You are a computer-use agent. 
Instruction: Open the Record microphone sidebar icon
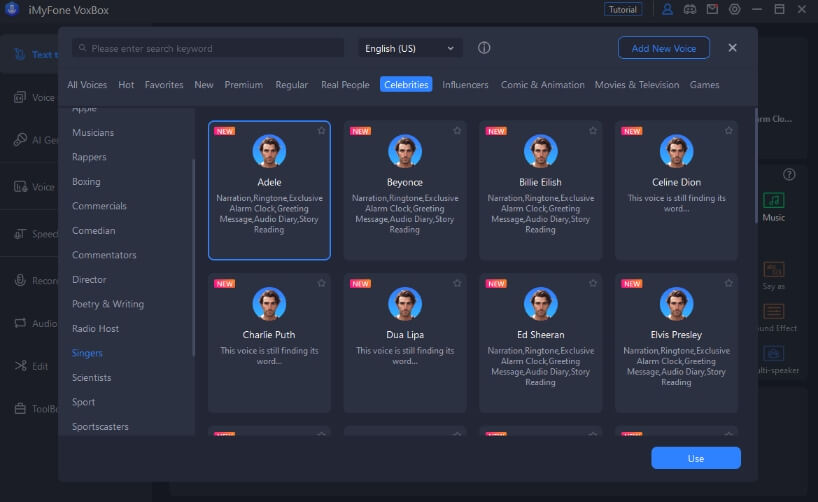(20, 280)
